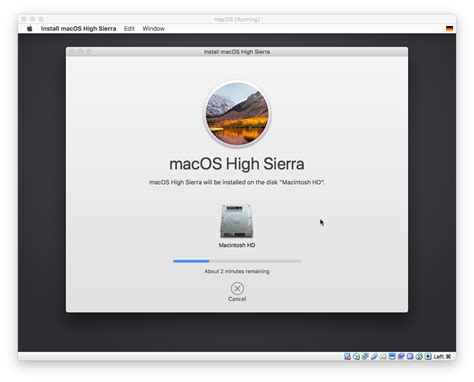Click the VirtualBox hard disk activity icon
Image resolution: width=474 pixels, height=382 pixels.
coord(347,356)
